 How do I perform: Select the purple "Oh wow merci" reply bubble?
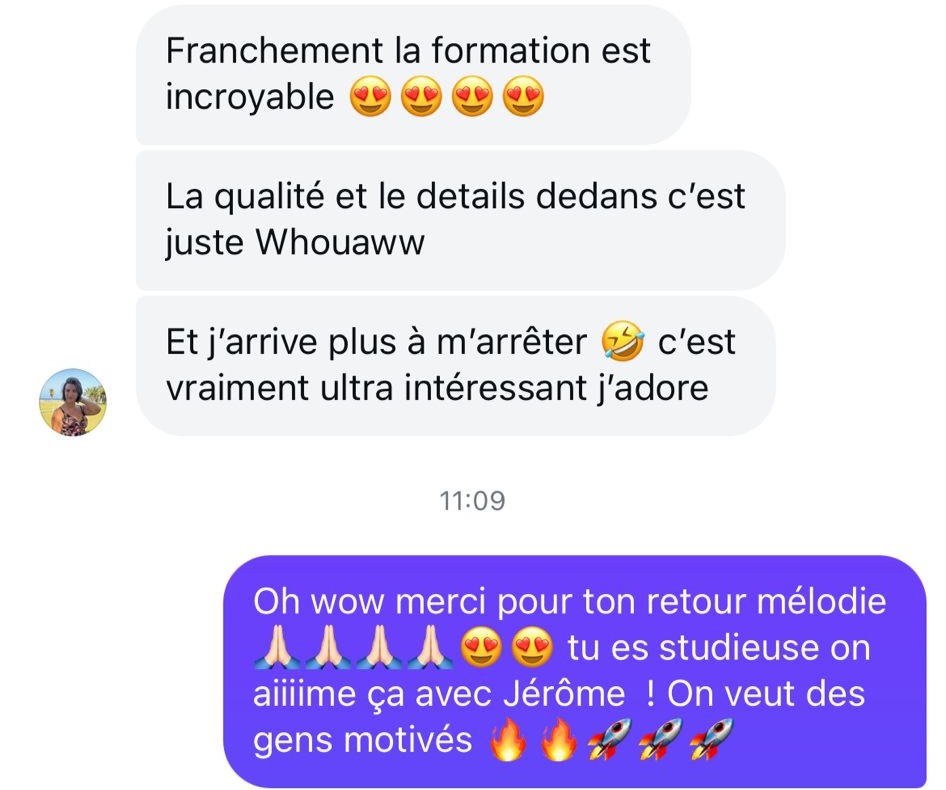pos(575,671)
